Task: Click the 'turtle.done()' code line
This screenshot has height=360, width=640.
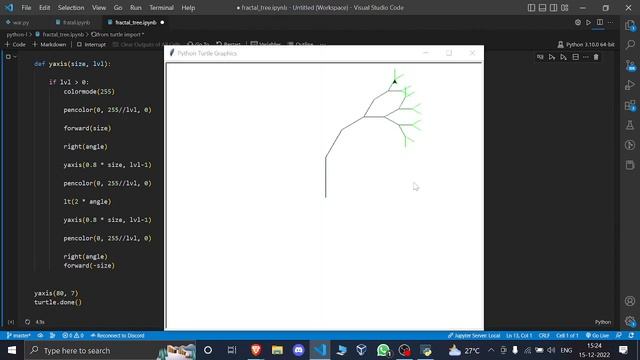Action: click(58, 302)
